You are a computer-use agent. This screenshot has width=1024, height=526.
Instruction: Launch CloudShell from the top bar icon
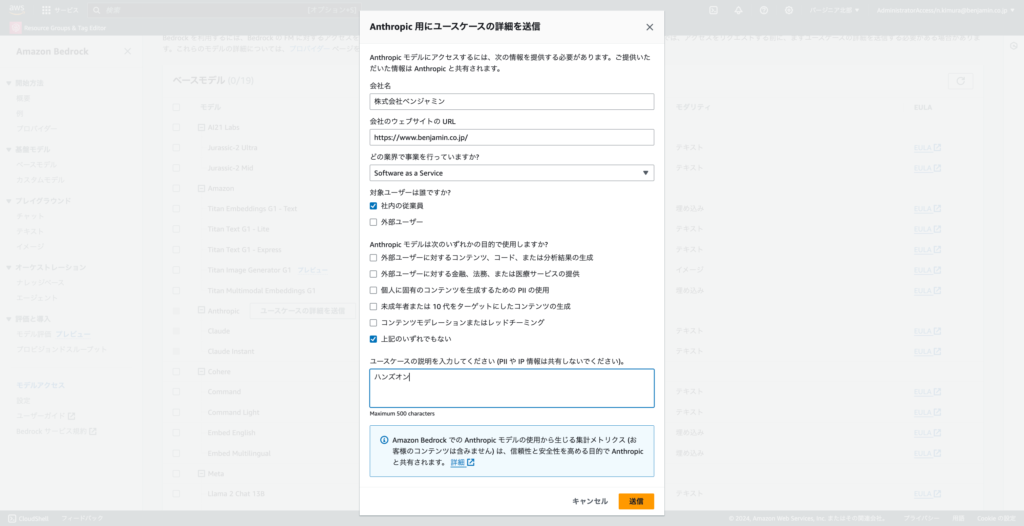point(713,10)
